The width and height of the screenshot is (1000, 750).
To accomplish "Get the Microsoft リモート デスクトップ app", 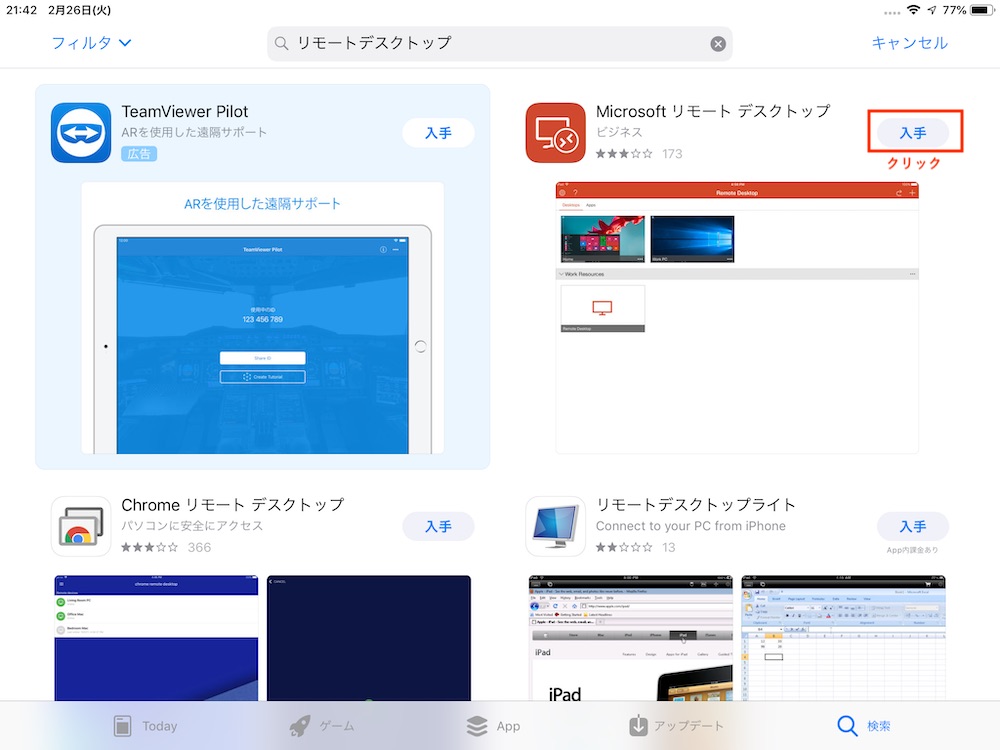I will click(913, 133).
